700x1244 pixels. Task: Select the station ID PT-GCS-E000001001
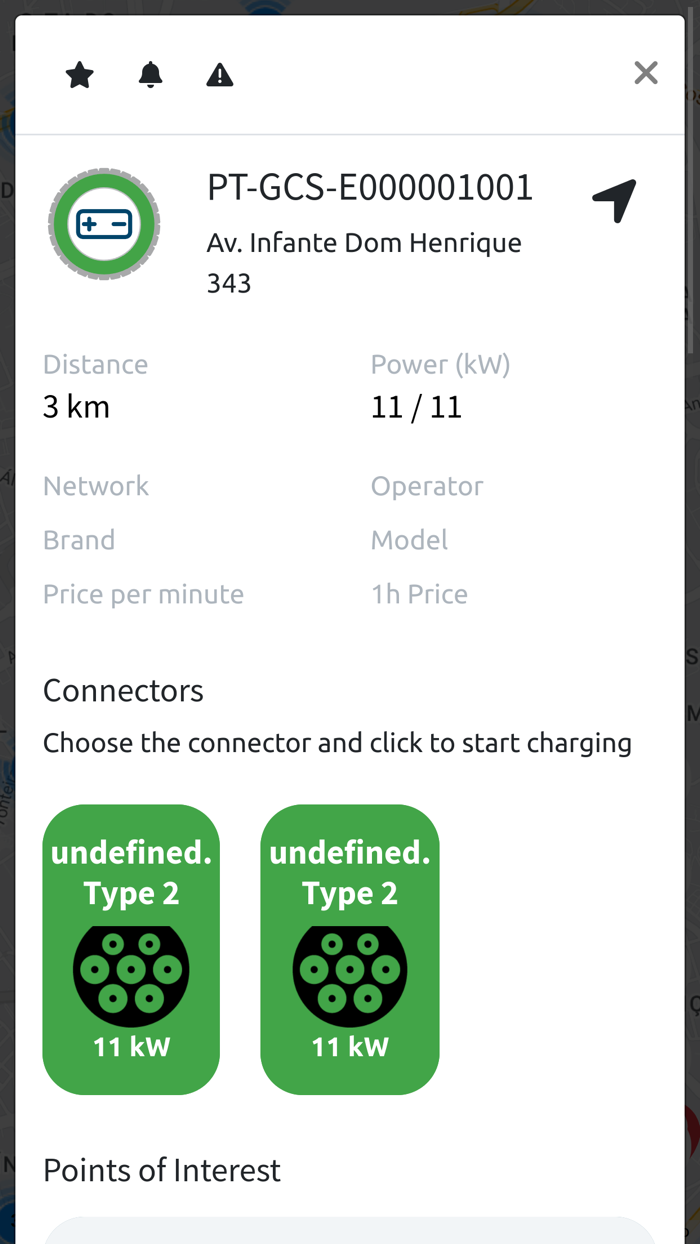[369, 188]
